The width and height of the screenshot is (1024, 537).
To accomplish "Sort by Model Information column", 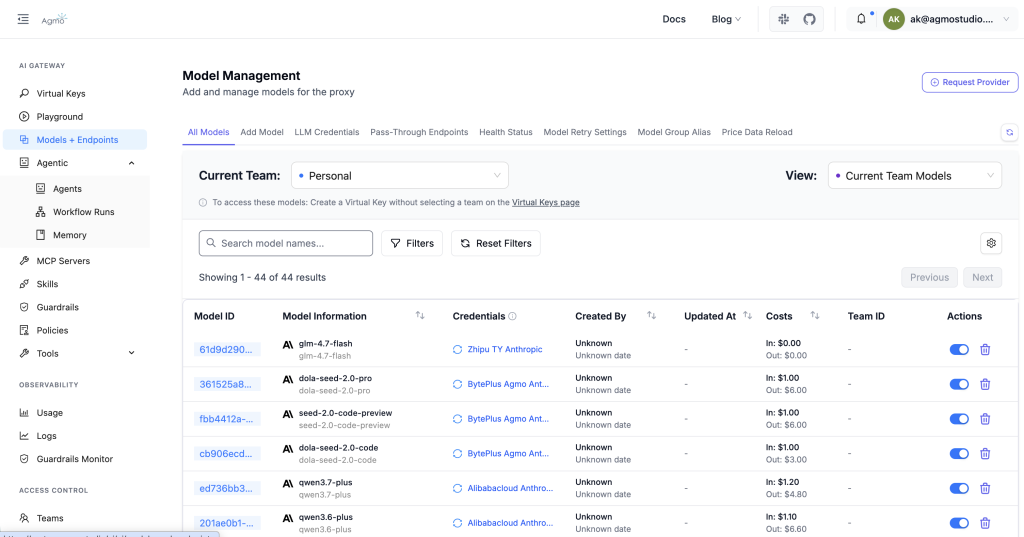I will click(x=420, y=316).
